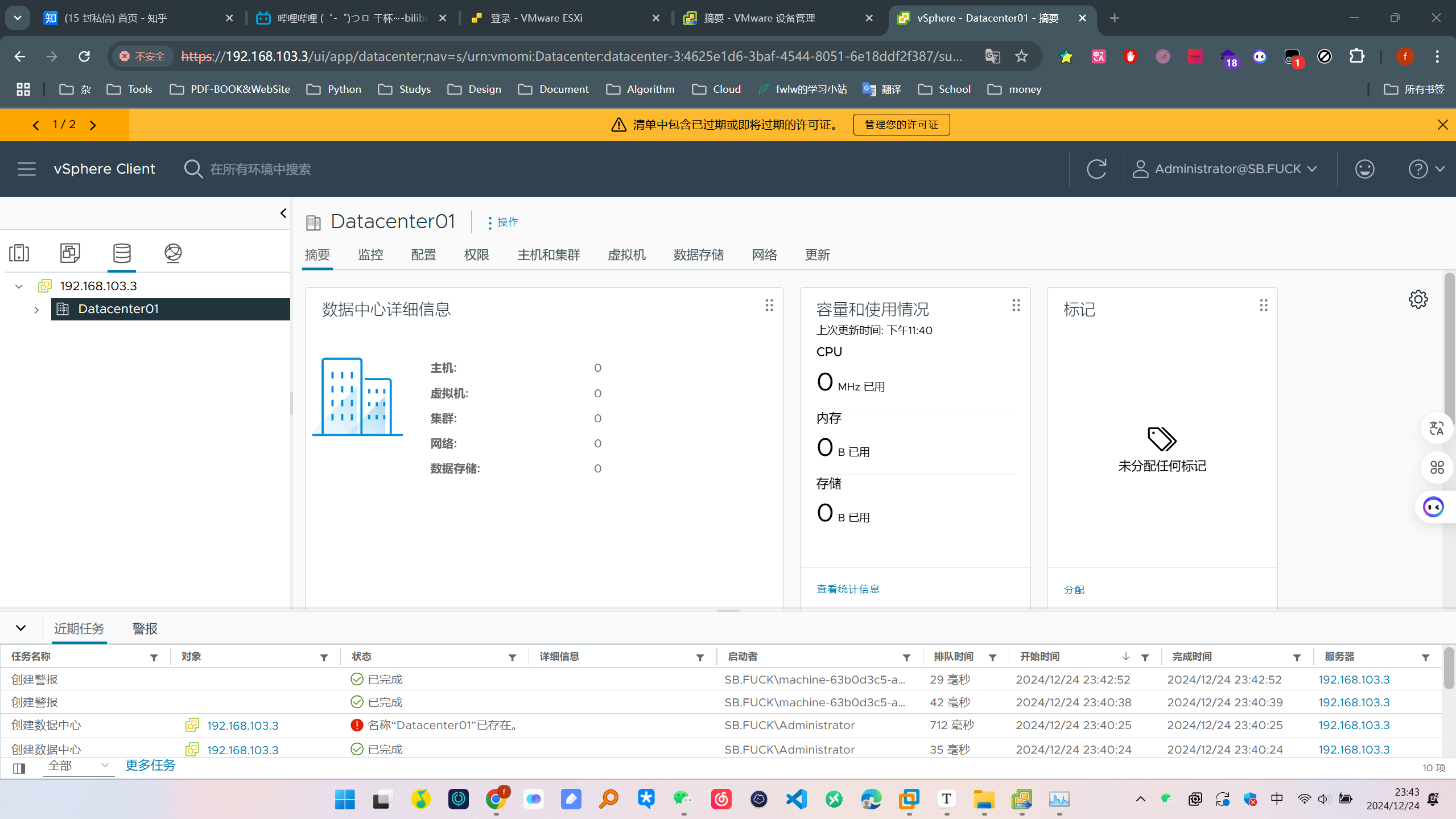Open 数据中心详细信息 card options menu
1456x819 pixels.
point(769,306)
